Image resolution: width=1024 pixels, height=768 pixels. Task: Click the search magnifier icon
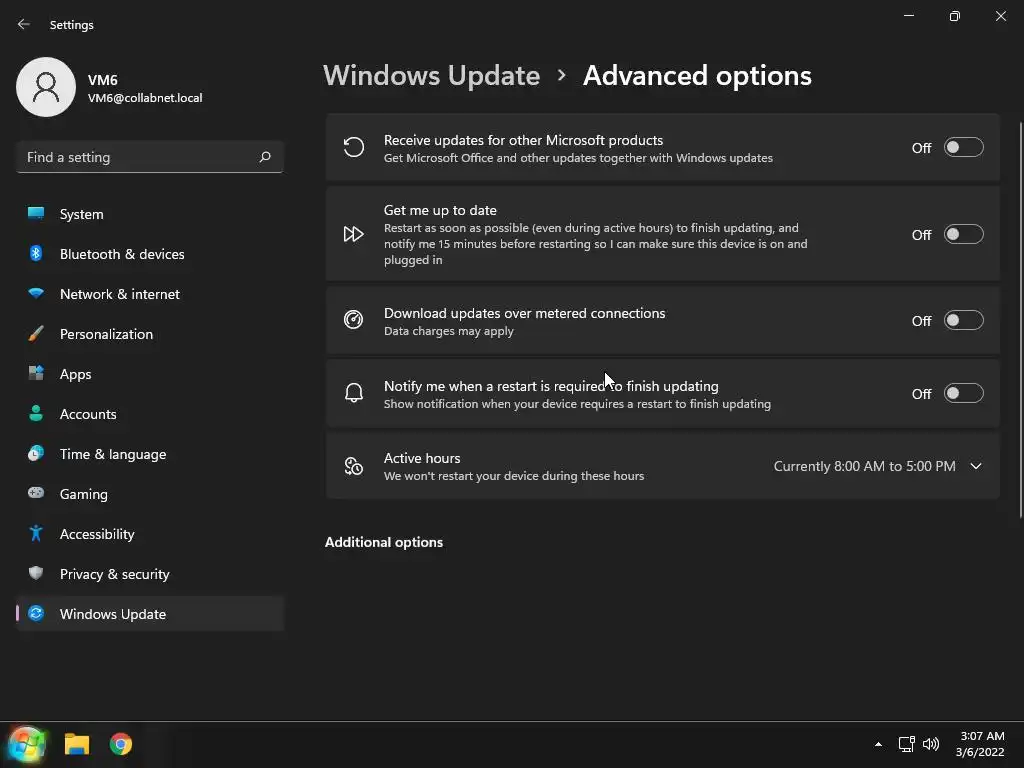click(x=264, y=157)
